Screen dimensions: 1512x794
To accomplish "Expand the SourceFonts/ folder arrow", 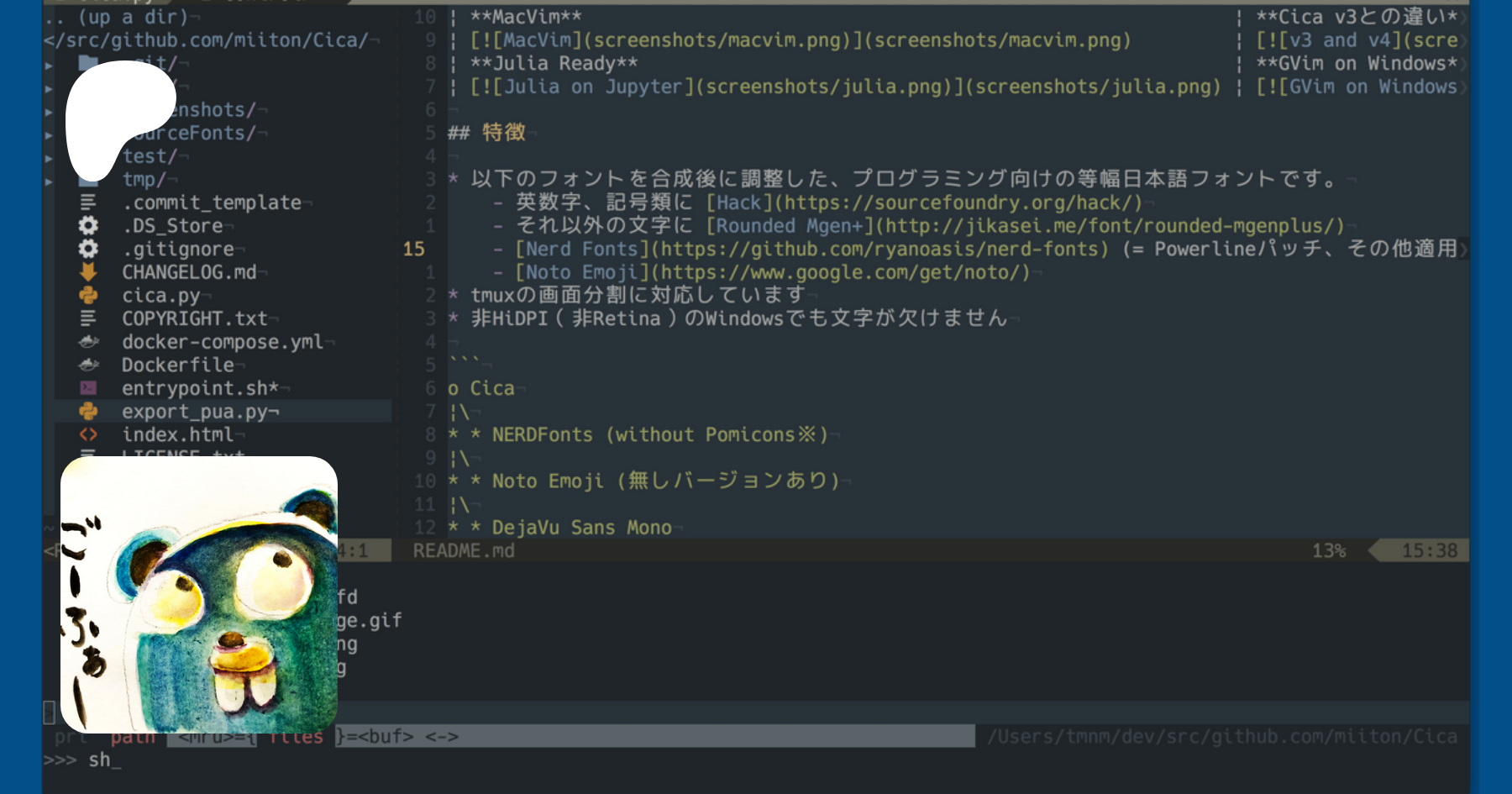I will (49, 134).
